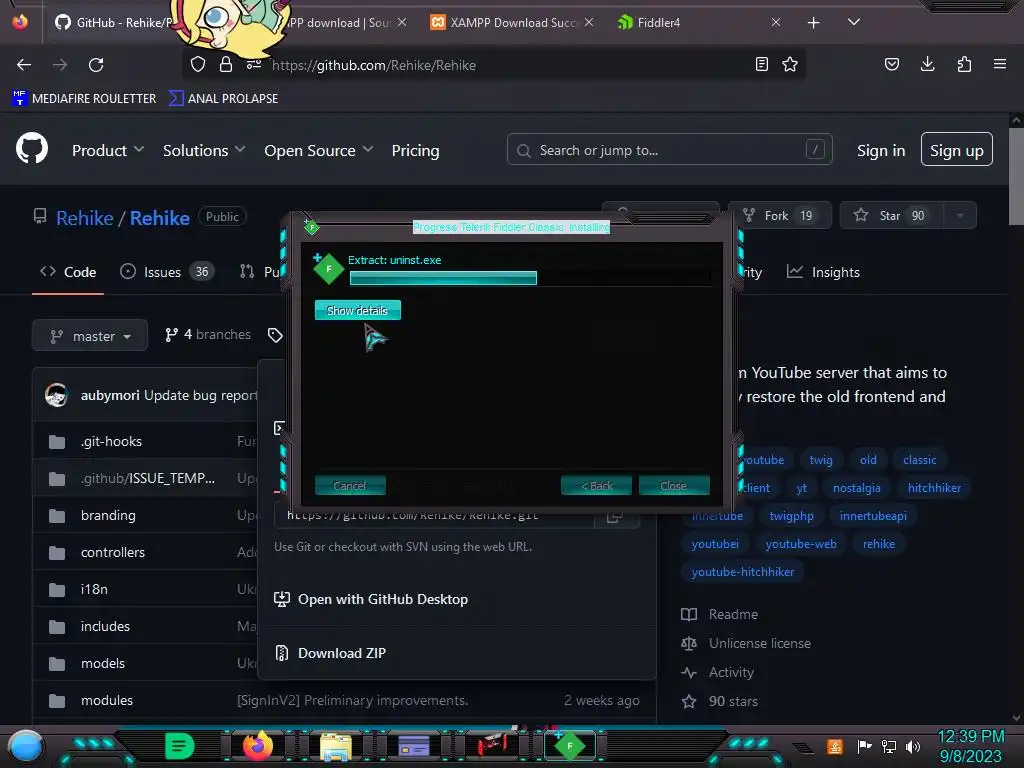Click the Sign up button
Image resolution: width=1024 pixels, height=768 pixels.
[957, 150]
